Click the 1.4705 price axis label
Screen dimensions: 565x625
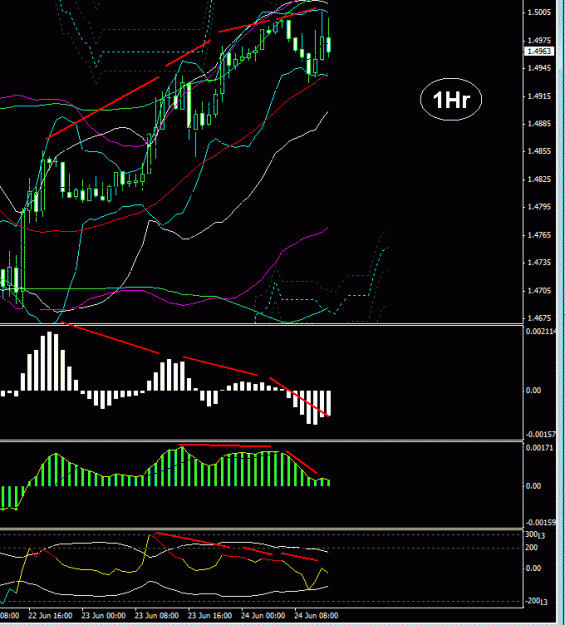point(539,291)
